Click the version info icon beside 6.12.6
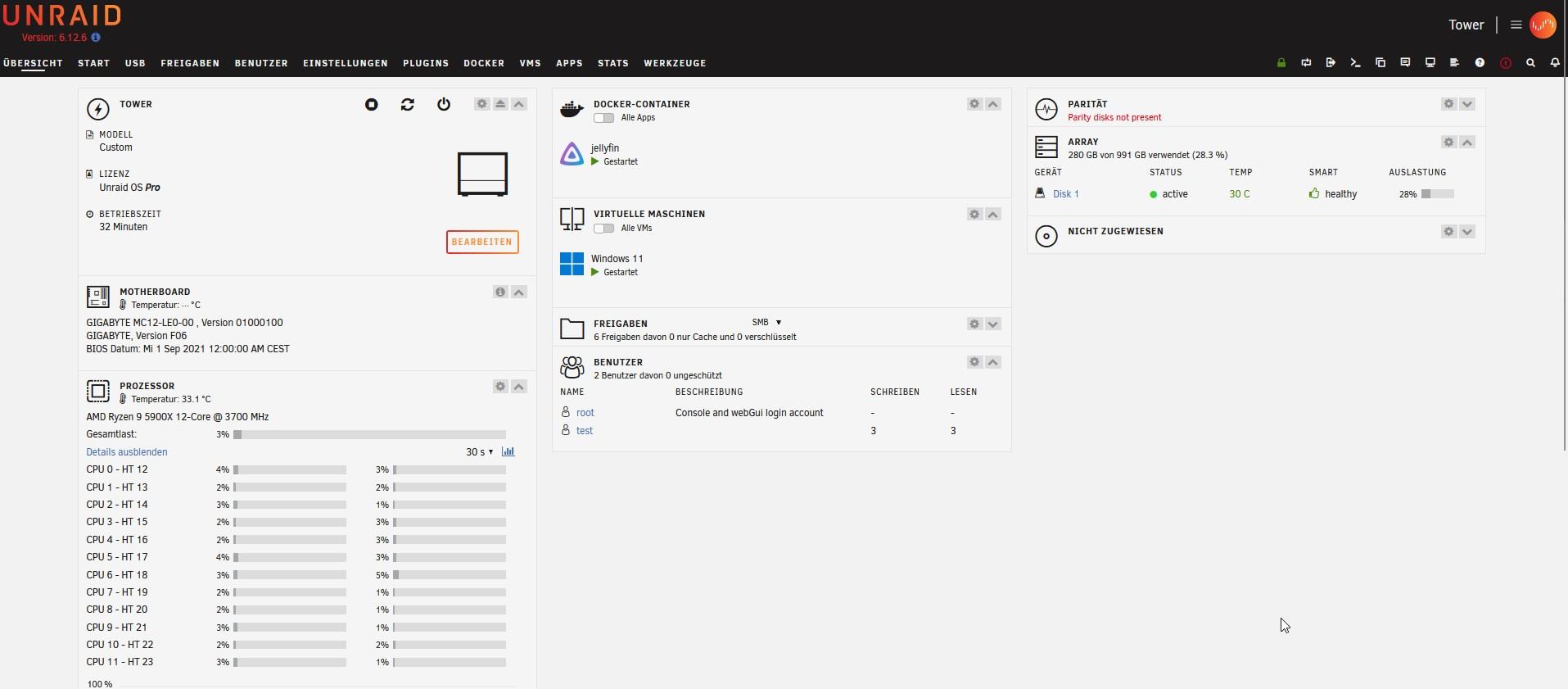 coord(96,38)
